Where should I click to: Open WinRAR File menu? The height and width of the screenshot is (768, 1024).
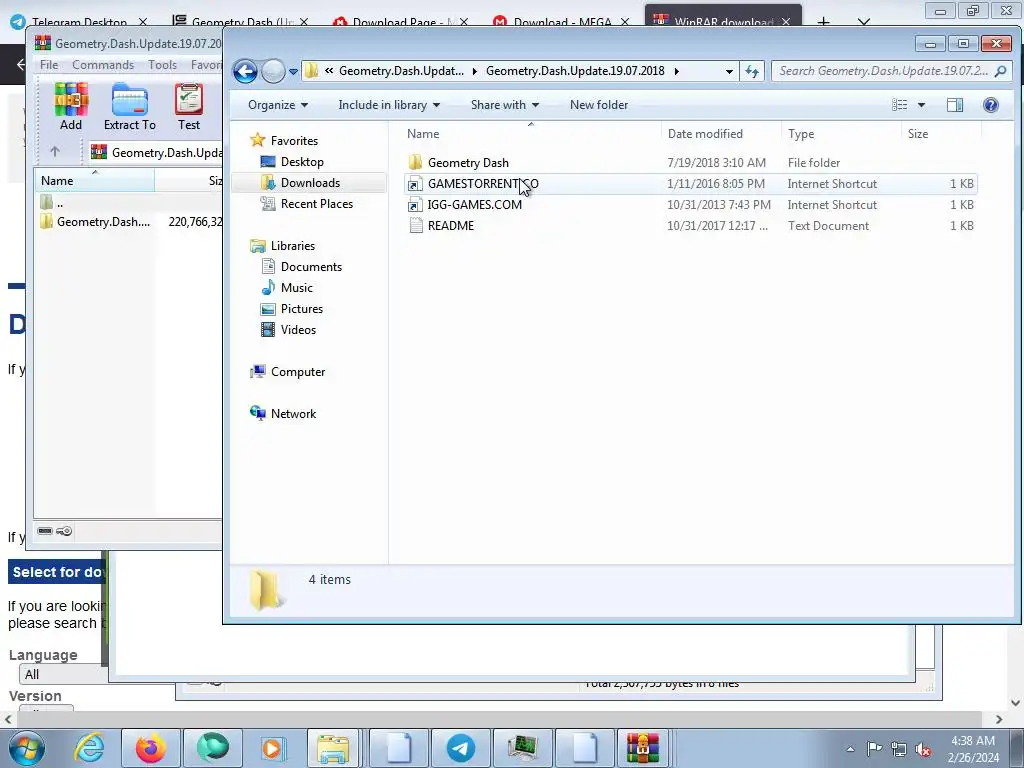[49, 65]
